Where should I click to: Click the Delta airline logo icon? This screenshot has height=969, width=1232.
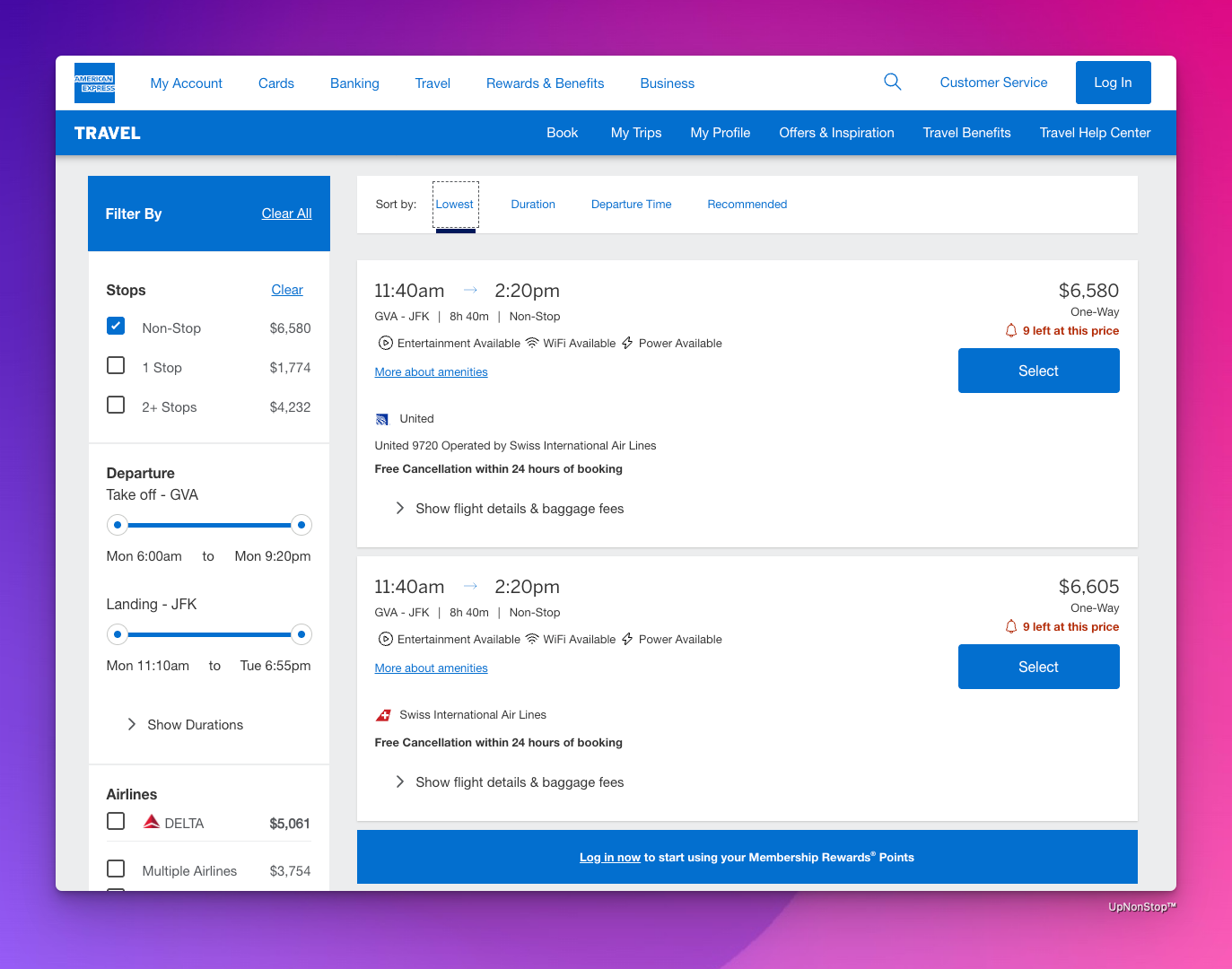(x=152, y=822)
